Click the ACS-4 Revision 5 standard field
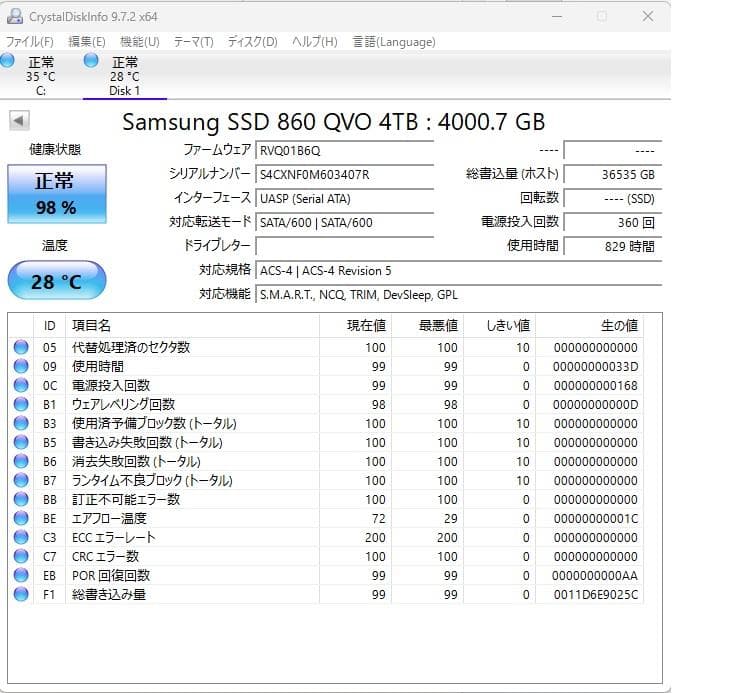This screenshot has height=693, width=737. (x=459, y=270)
